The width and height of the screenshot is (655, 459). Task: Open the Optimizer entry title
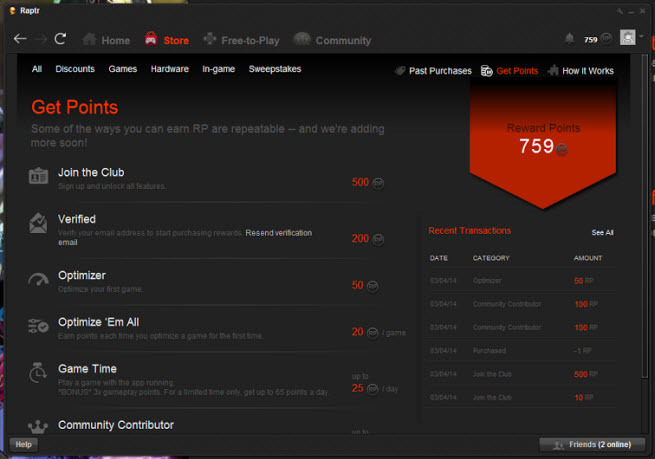82,276
